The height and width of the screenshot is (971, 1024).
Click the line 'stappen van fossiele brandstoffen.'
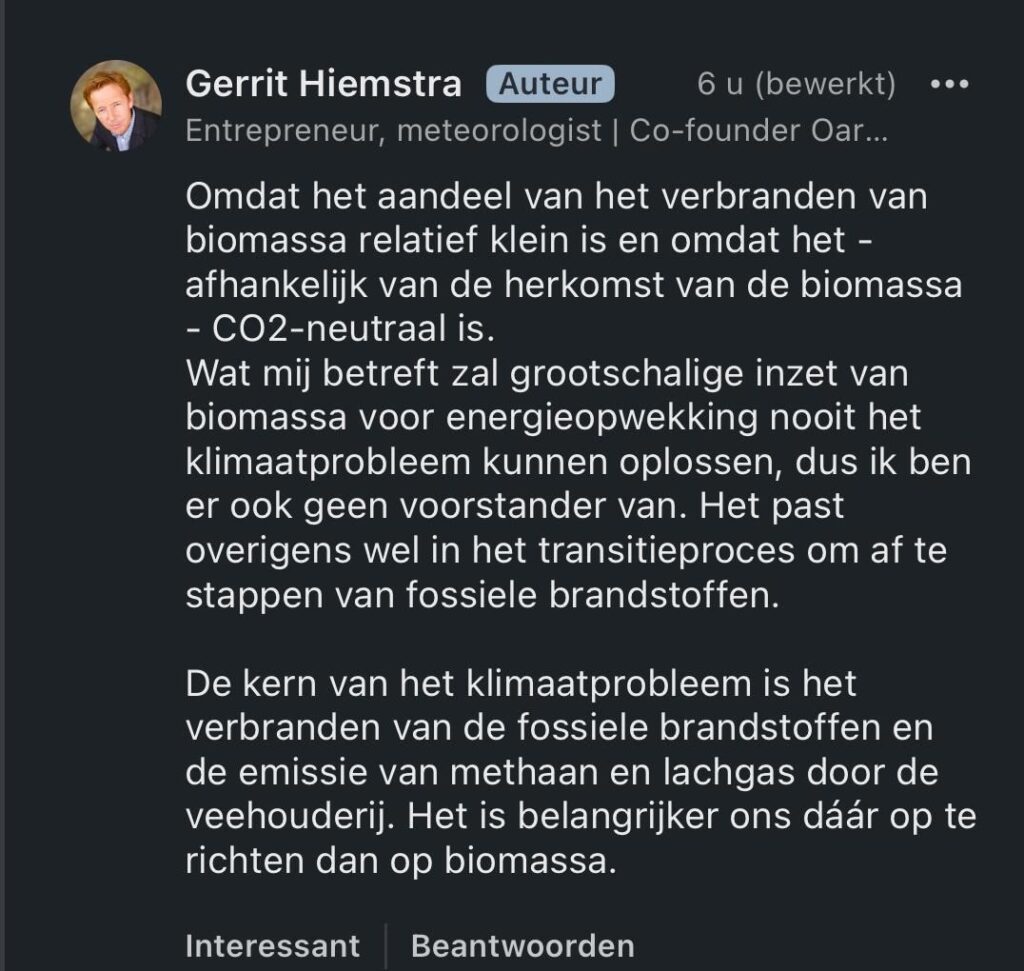point(483,595)
